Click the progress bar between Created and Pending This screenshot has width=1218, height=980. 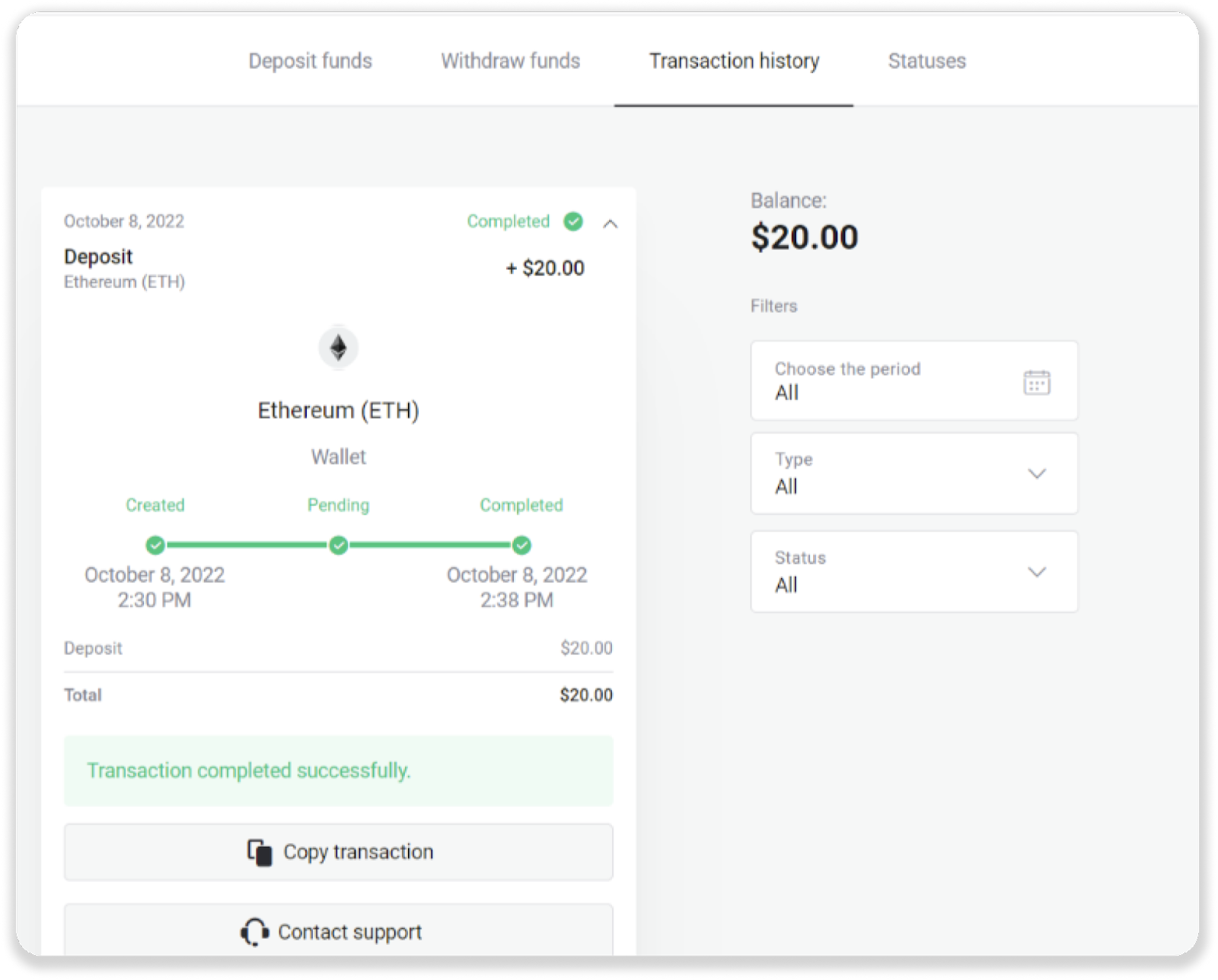[247, 545]
